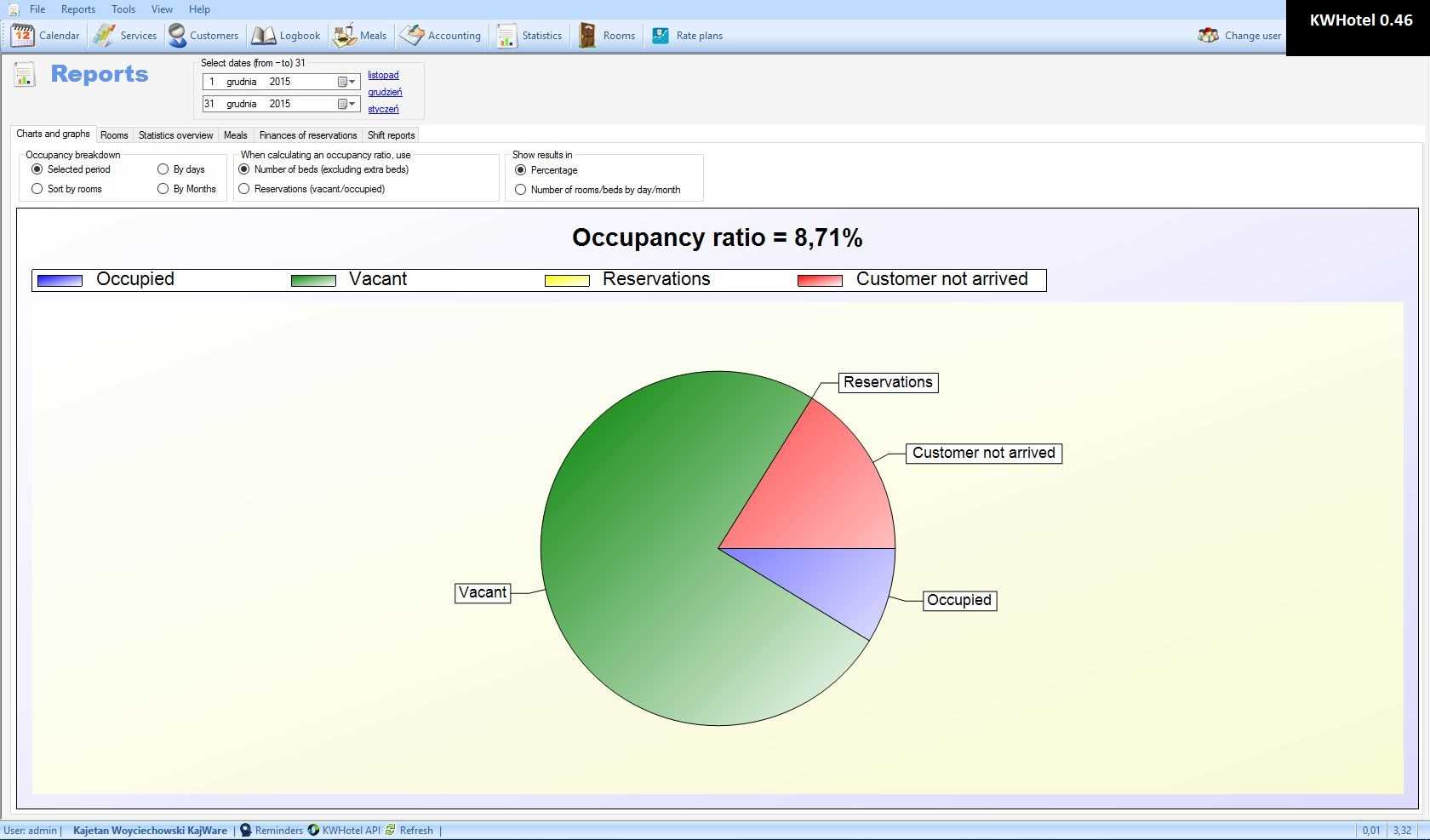Select the 'By days' occupancy breakdown option
1430x840 pixels.
click(x=163, y=169)
